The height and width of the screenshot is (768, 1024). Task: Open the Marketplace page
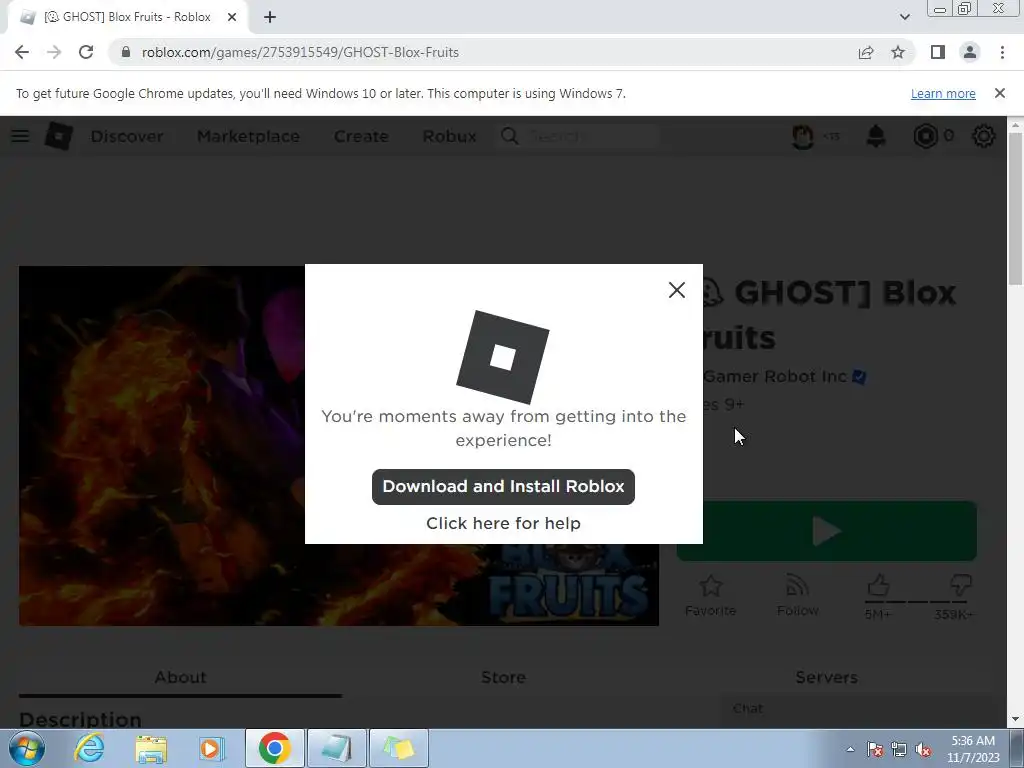pyautogui.click(x=248, y=136)
